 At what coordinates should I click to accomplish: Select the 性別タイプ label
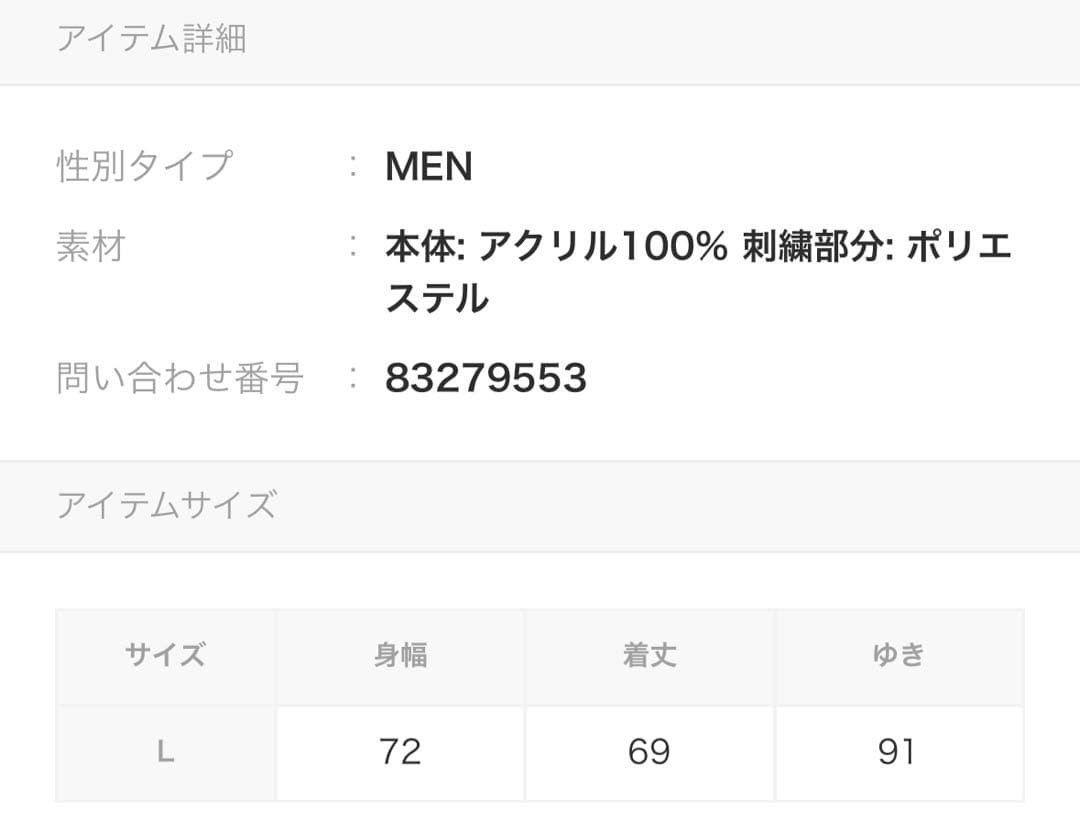tap(145, 166)
